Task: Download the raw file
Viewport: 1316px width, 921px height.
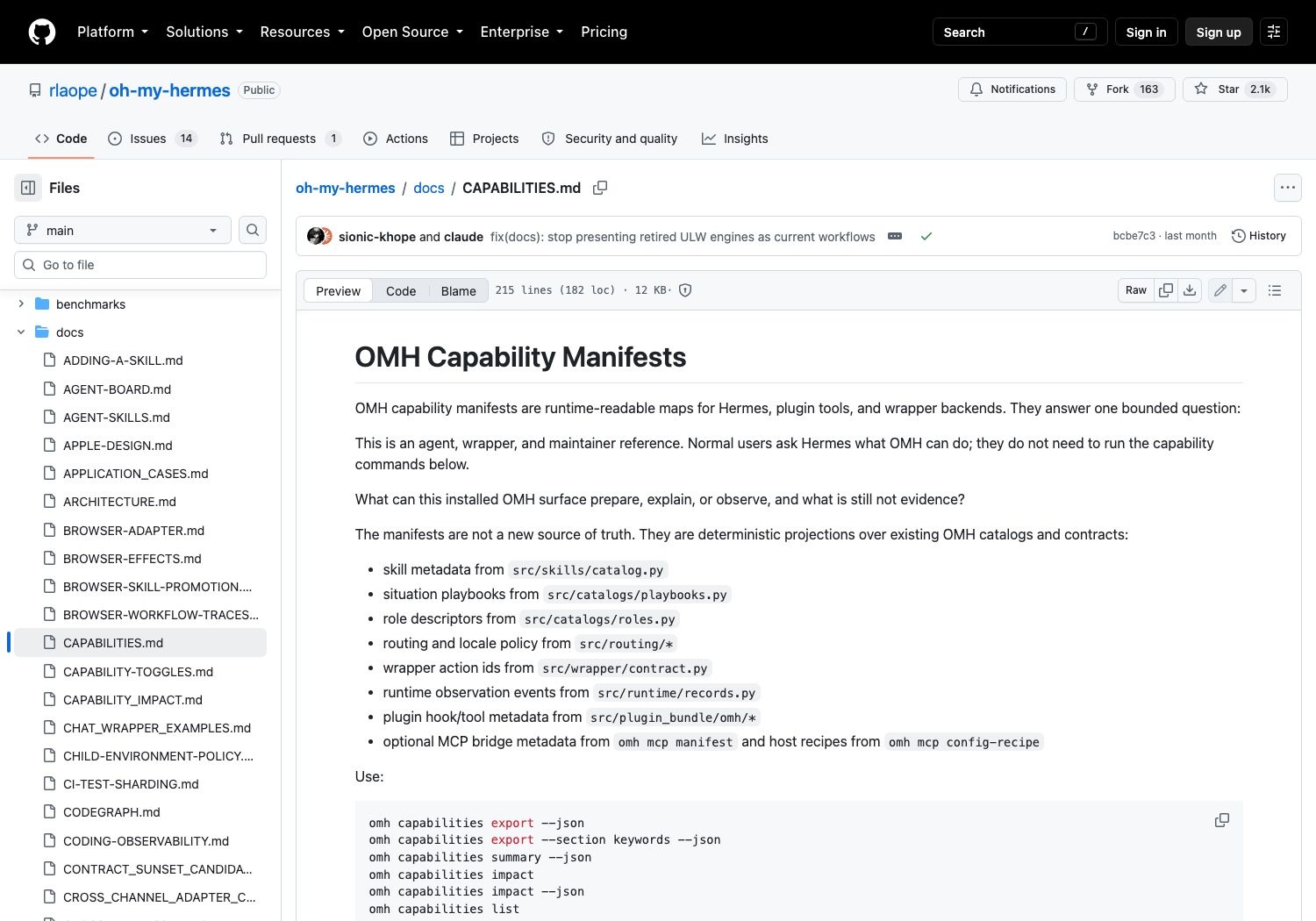Action: point(1190,290)
